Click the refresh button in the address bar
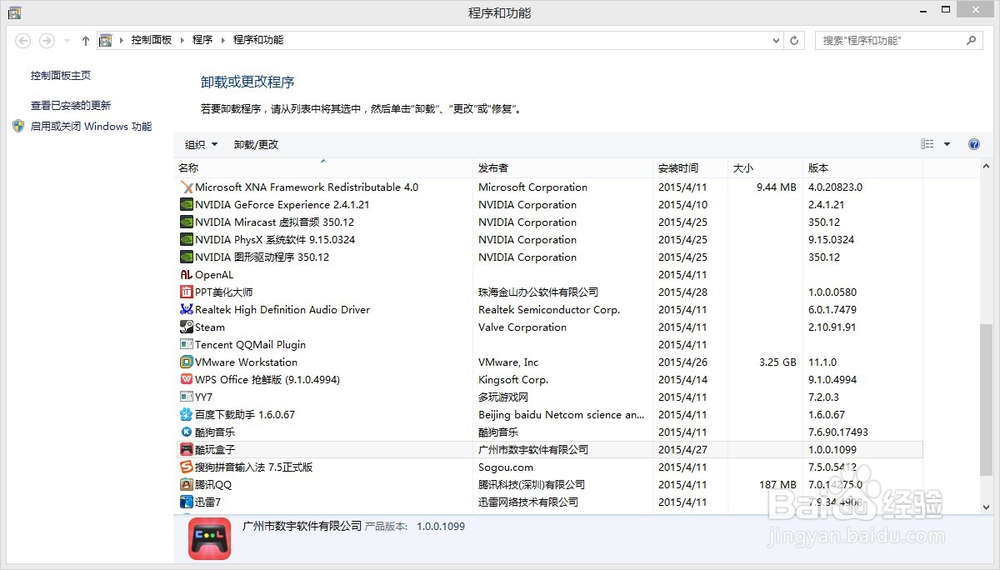The width and height of the screenshot is (1000, 570). [x=794, y=40]
